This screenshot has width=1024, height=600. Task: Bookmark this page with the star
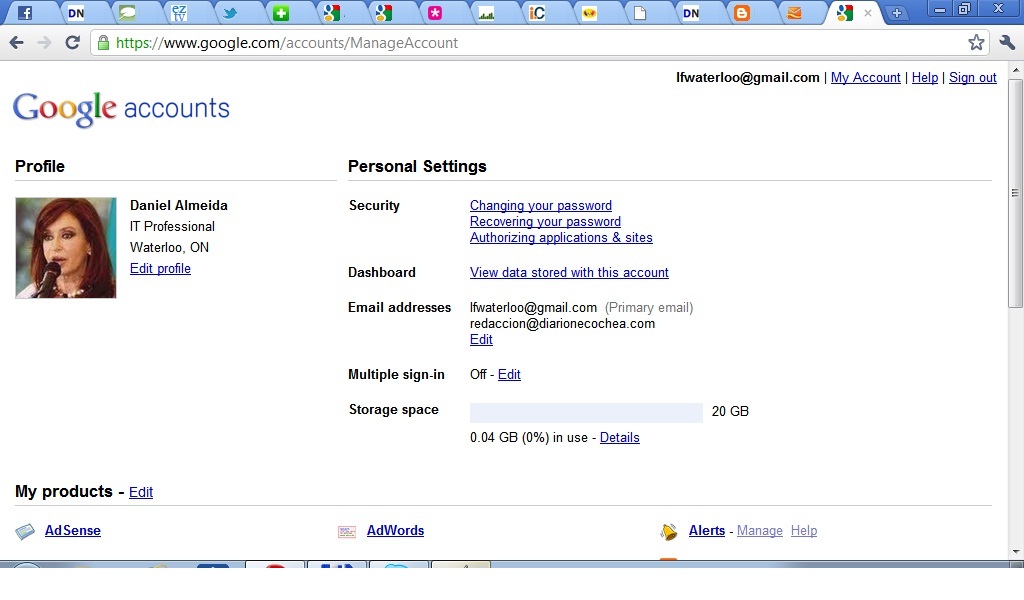(x=976, y=43)
